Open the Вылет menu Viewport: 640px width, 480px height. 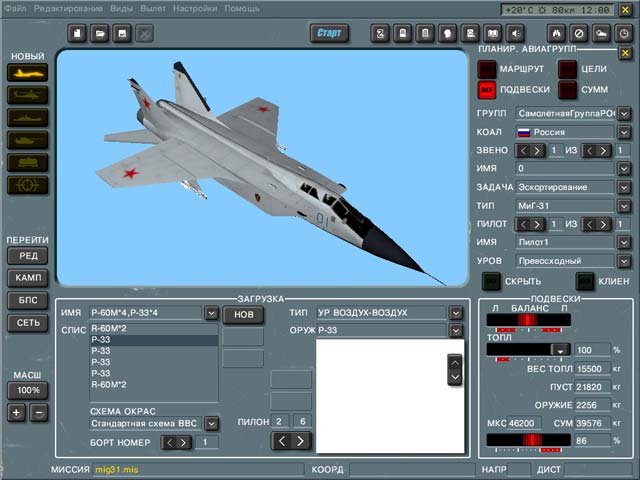pyautogui.click(x=153, y=9)
